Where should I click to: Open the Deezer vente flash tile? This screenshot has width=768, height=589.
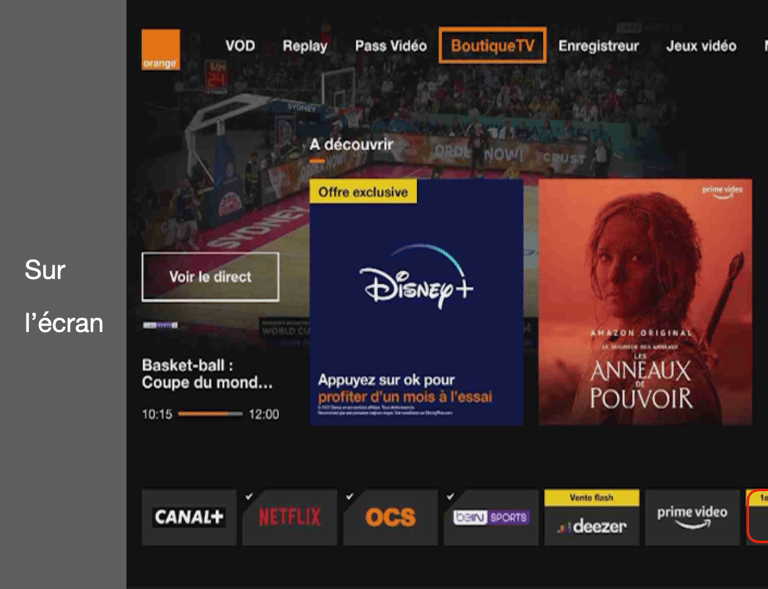pyautogui.click(x=592, y=517)
